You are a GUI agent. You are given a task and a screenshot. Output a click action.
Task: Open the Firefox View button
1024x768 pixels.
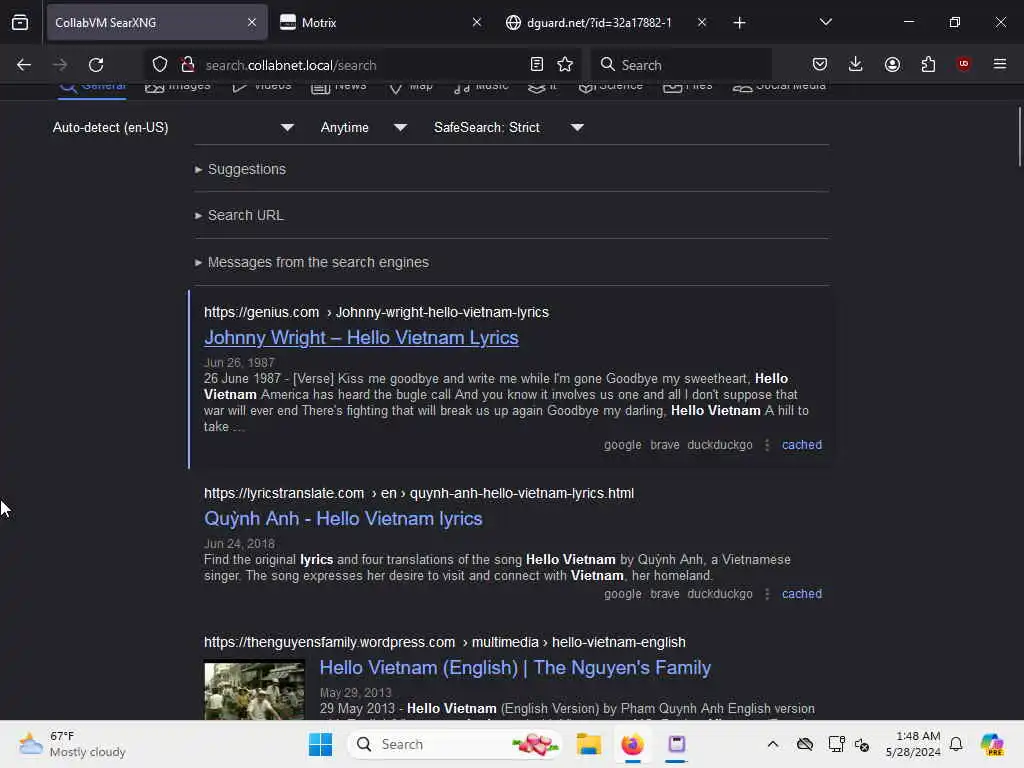pyautogui.click(x=20, y=22)
